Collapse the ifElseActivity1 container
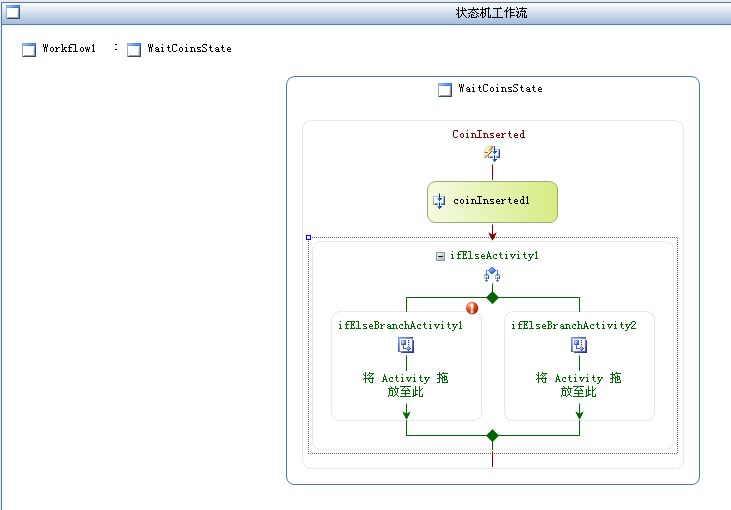The width and height of the screenshot is (731, 510). (440, 256)
